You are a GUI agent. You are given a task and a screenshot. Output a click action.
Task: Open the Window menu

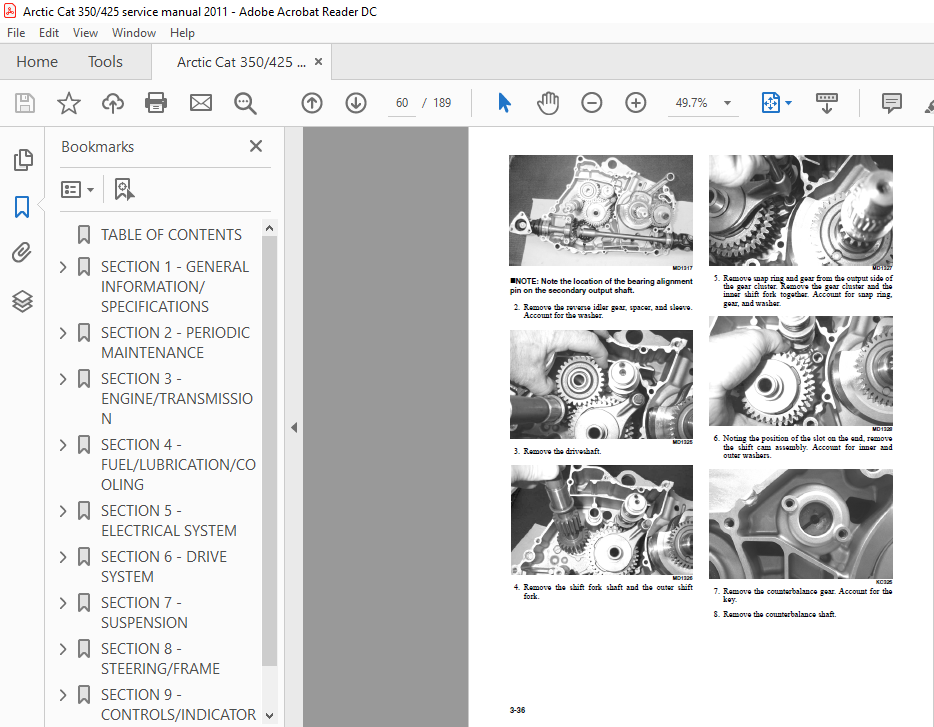pos(134,33)
